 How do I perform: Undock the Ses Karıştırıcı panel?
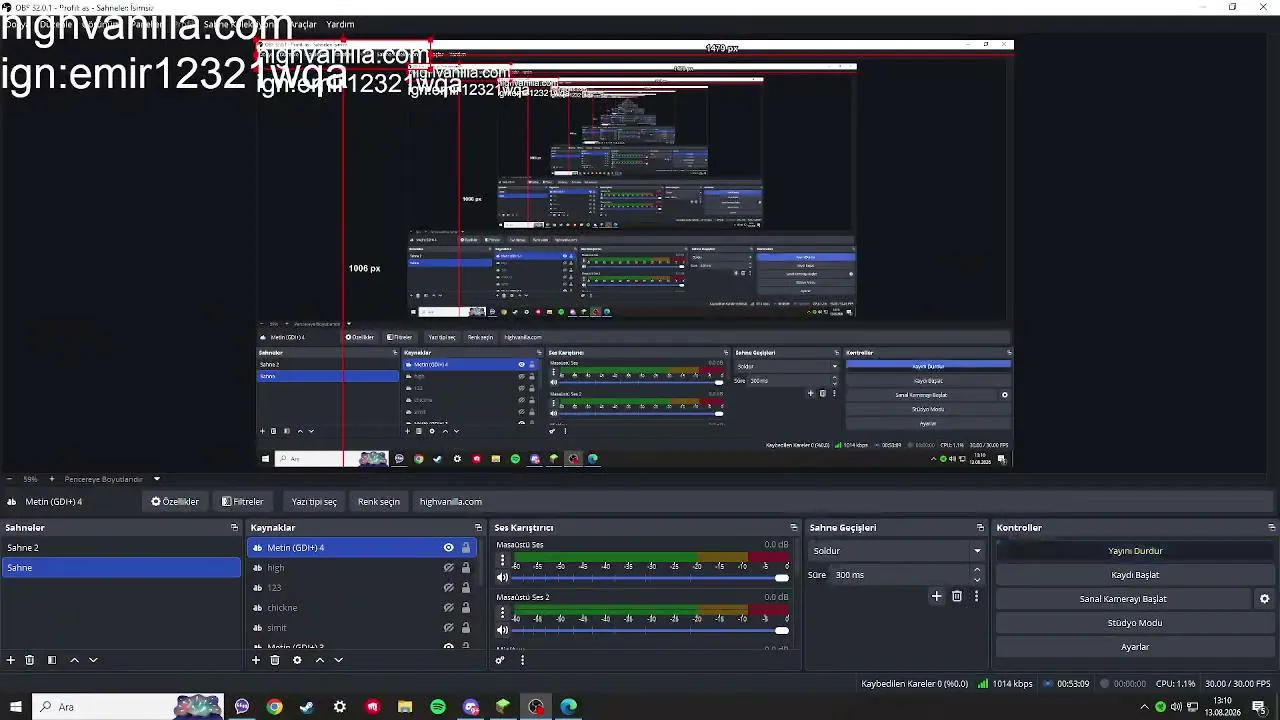pyautogui.click(x=793, y=528)
